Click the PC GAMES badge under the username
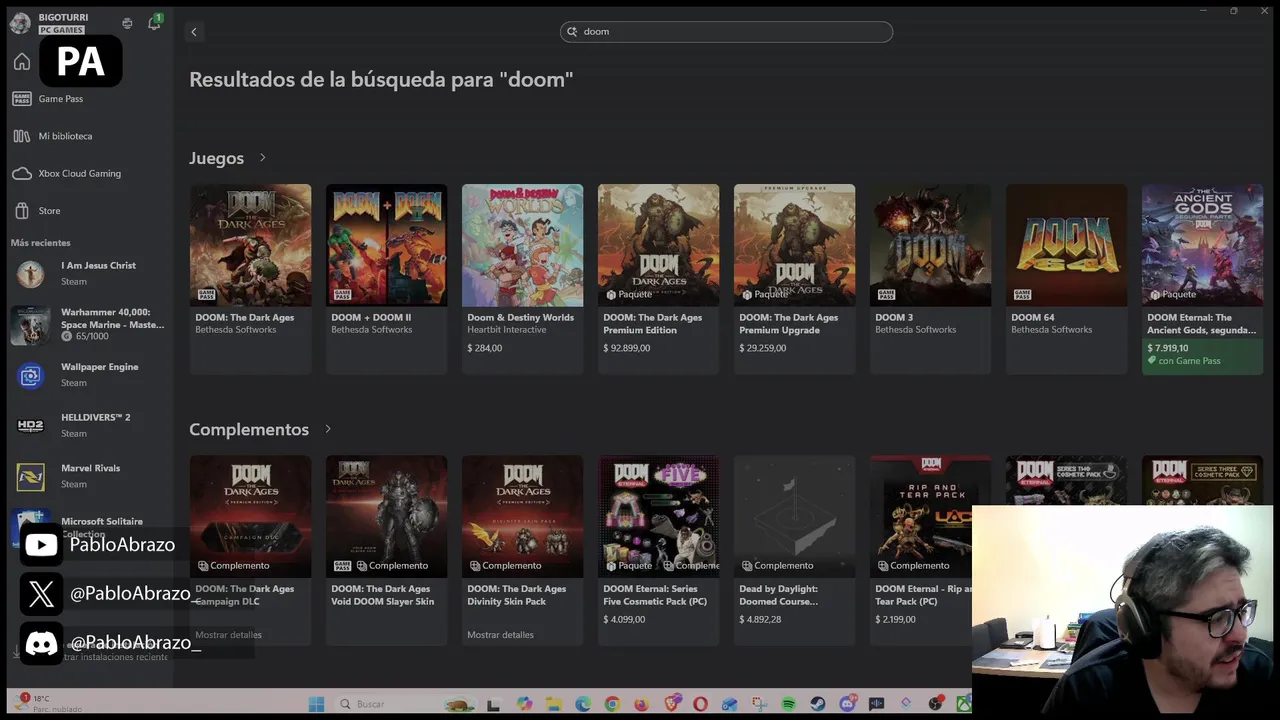 pos(61,30)
